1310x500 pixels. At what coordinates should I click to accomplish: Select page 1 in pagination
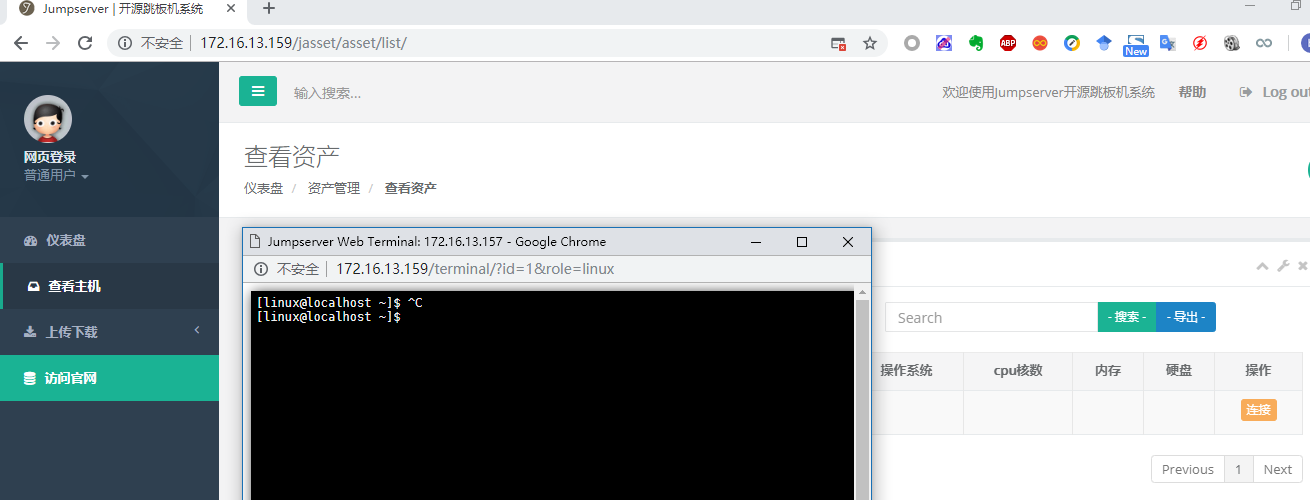coord(1238,469)
